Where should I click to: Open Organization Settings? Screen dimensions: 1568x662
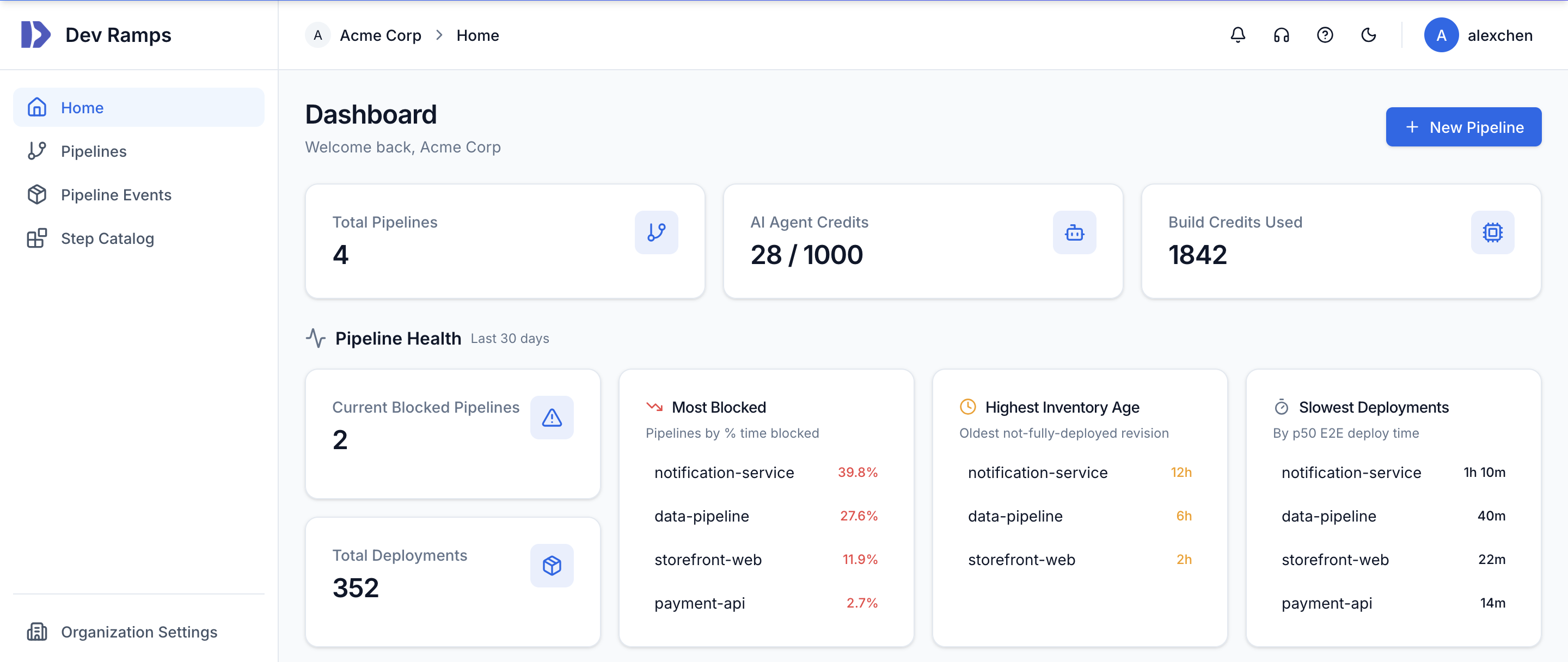[x=139, y=632]
